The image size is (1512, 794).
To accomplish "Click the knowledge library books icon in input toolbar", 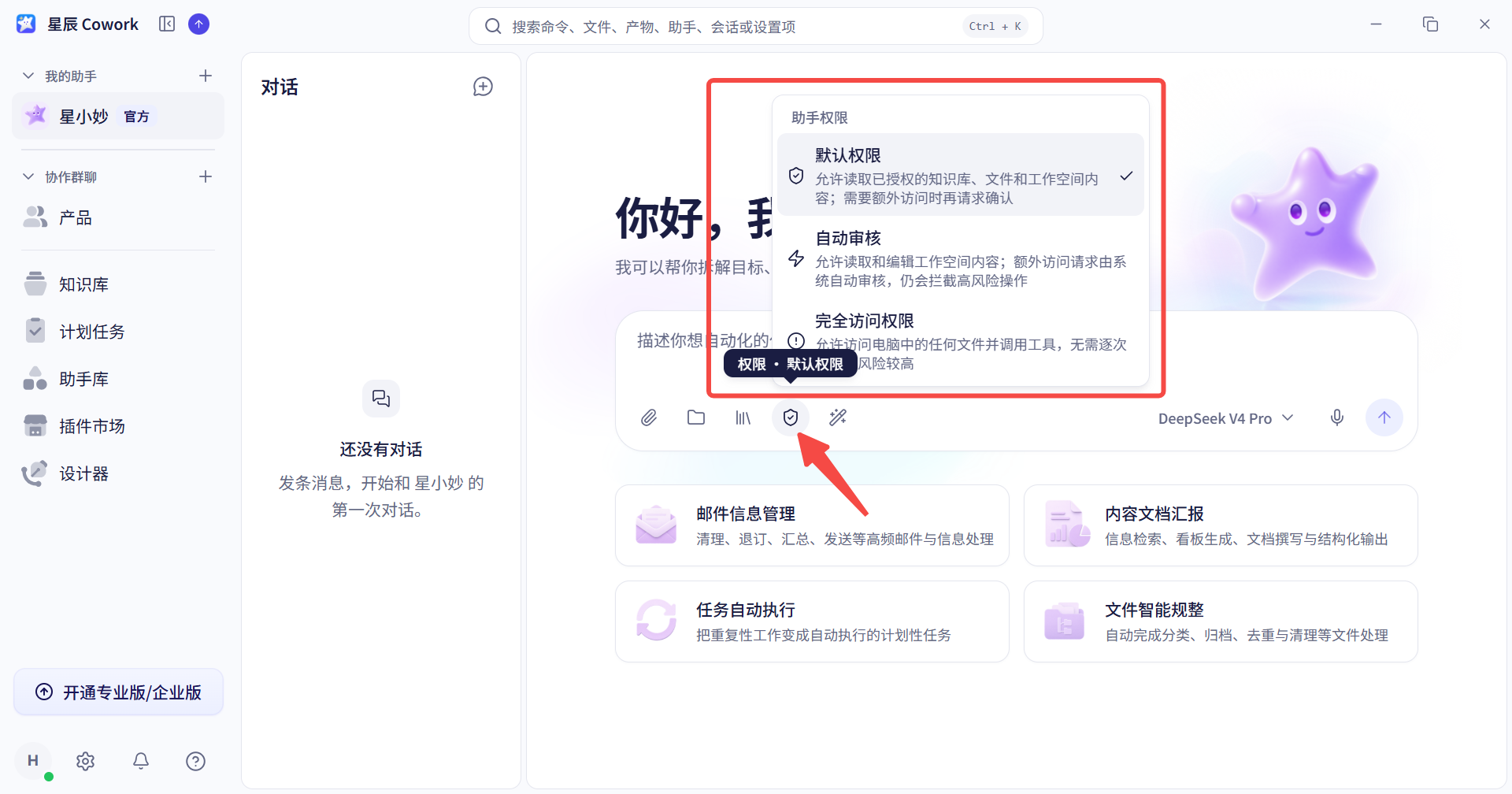I will (743, 417).
